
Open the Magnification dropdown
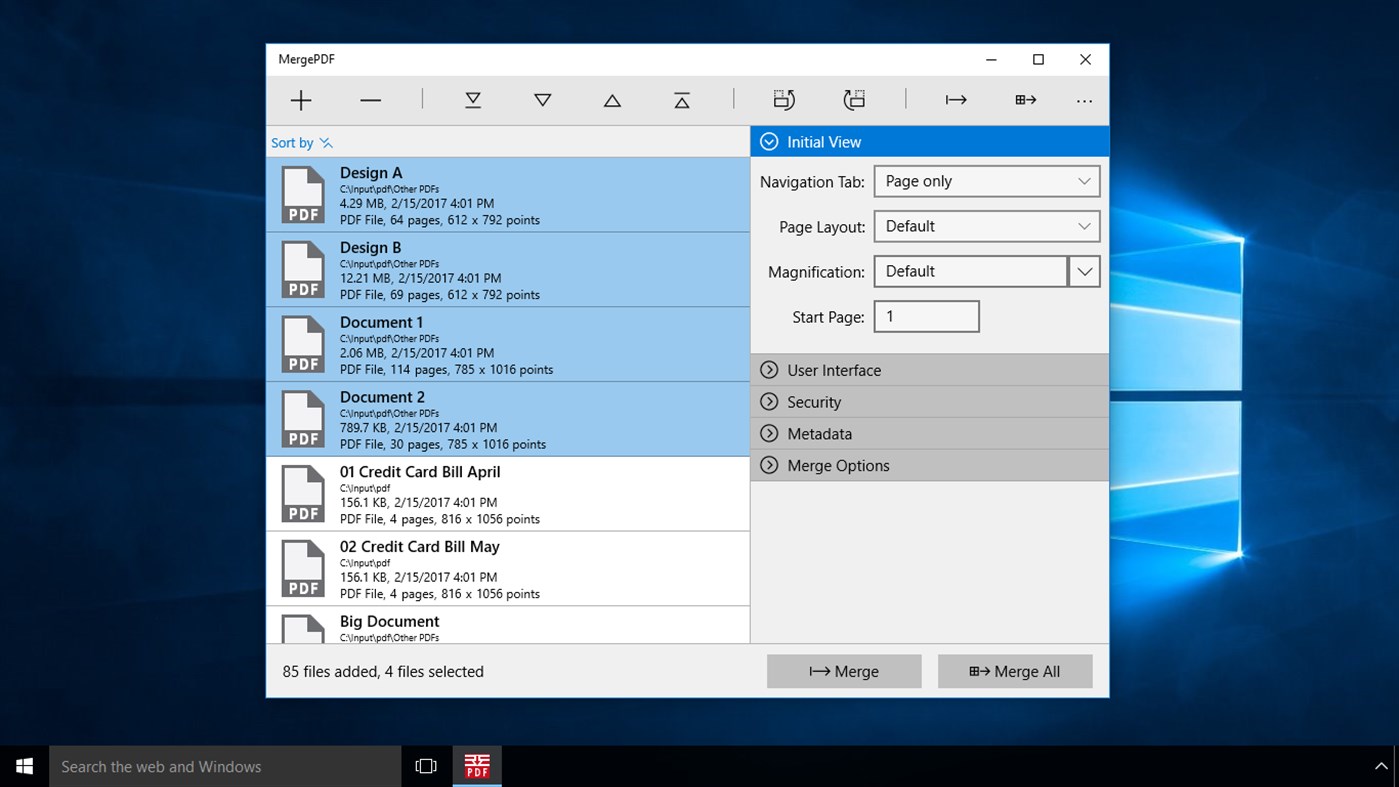pyautogui.click(x=1083, y=271)
